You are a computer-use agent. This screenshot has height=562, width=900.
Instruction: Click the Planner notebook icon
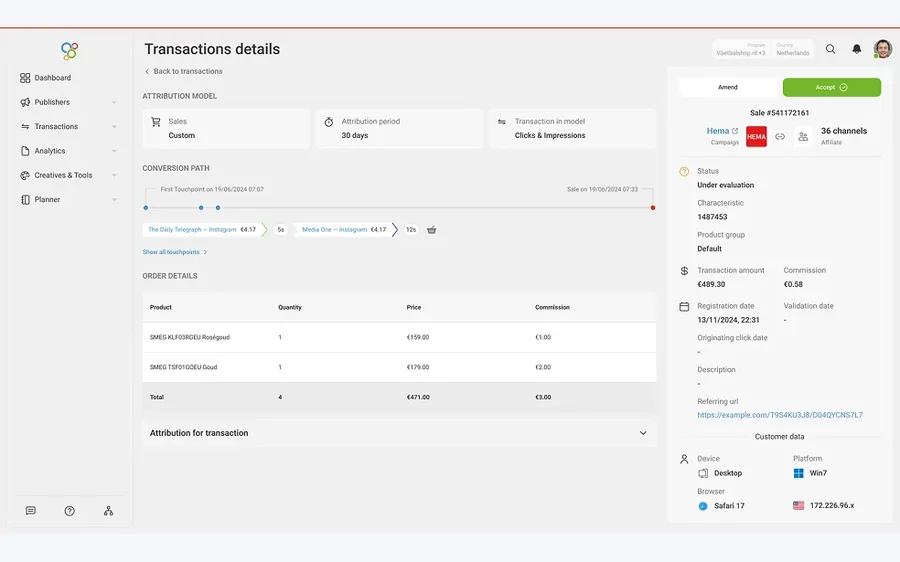coord(25,200)
